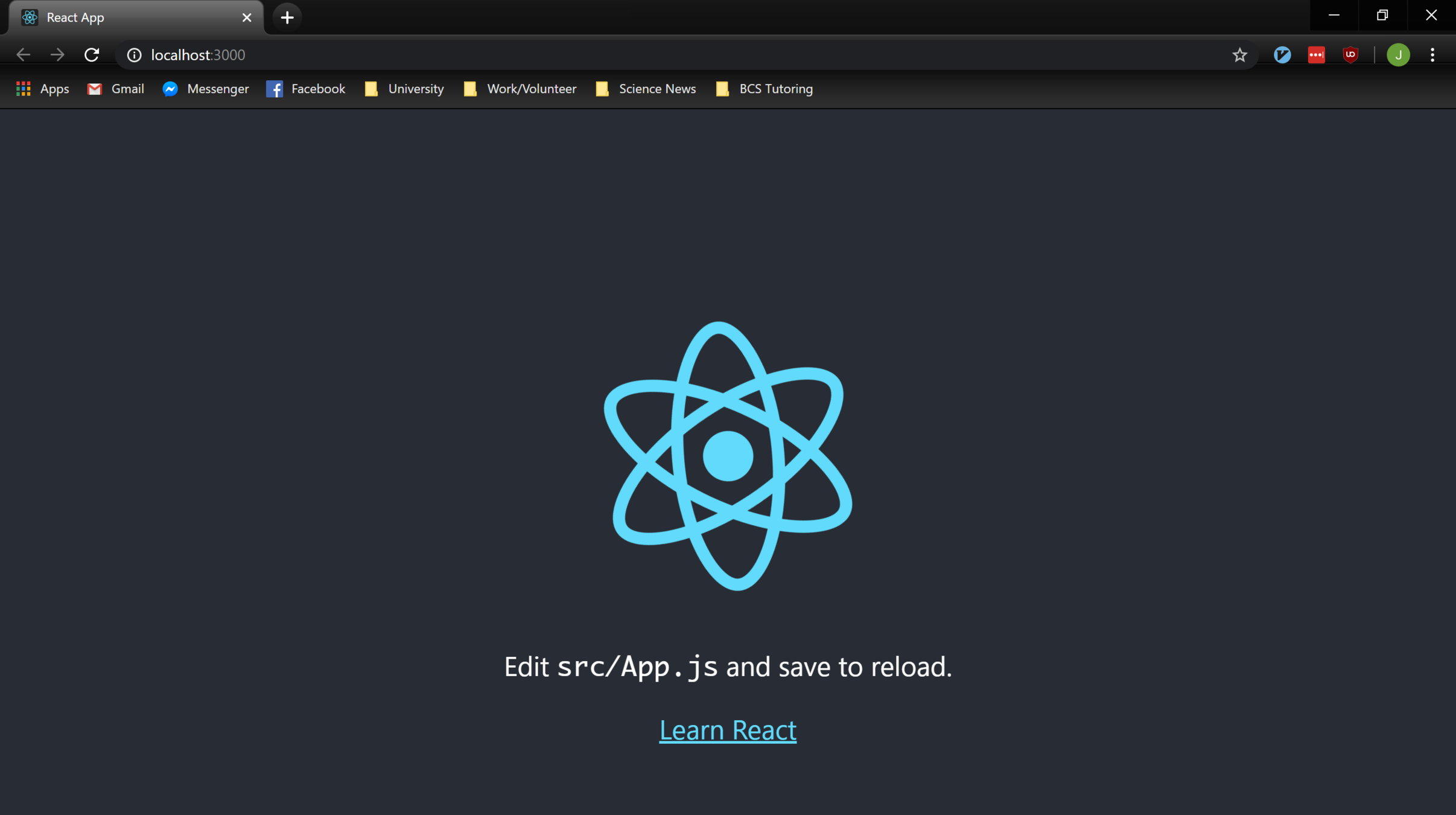This screenshot has width=1456, height=815.
Task: Follow the Learn React link
Action: click(x=728, y=730)
